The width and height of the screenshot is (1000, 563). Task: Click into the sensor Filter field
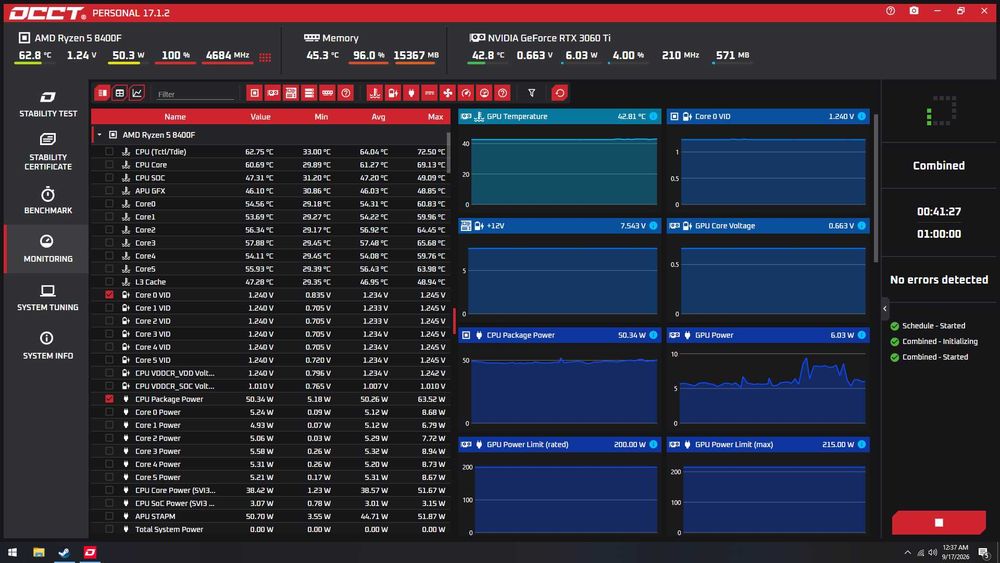[x=195, y=94]
